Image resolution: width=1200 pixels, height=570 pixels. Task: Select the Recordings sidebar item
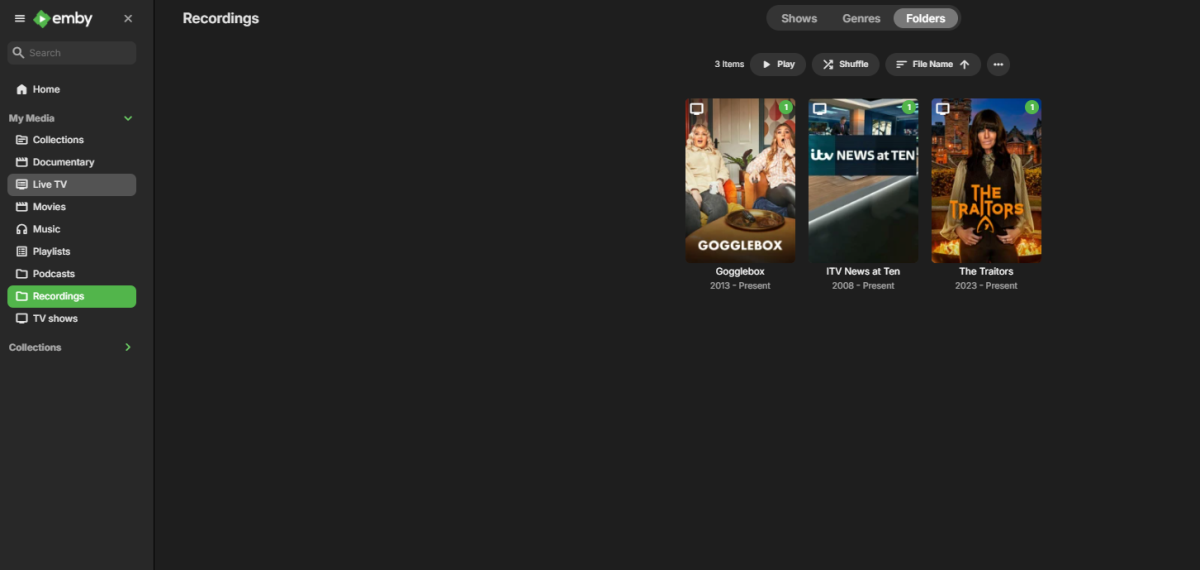coord(72,296)
